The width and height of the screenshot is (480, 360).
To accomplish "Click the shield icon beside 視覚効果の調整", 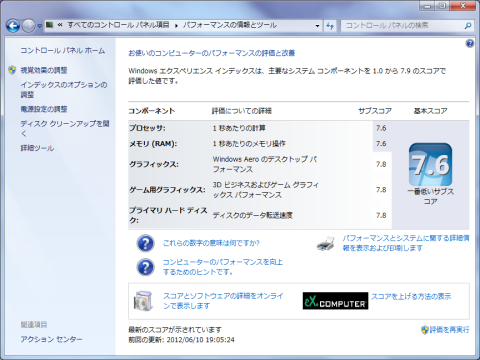I will tap(12, 70).
